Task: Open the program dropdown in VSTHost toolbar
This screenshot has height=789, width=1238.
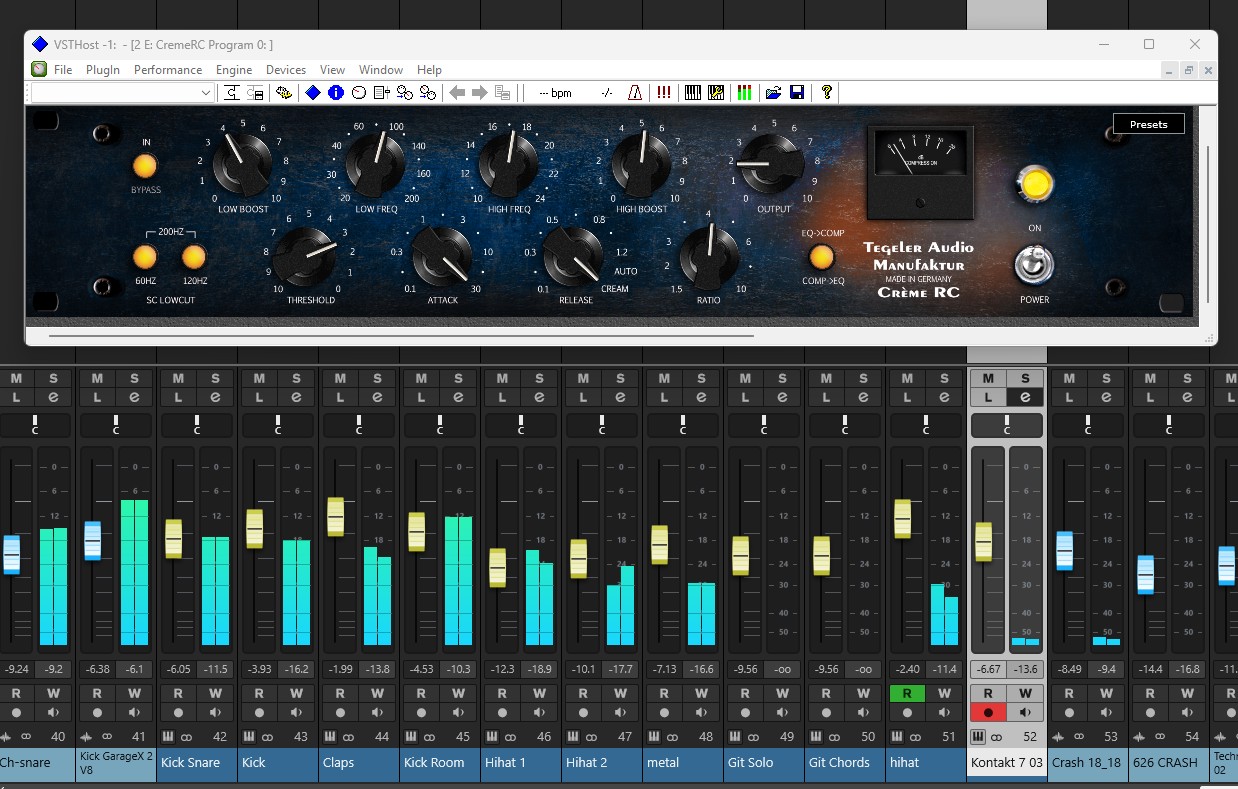Action: pos(123,93)
